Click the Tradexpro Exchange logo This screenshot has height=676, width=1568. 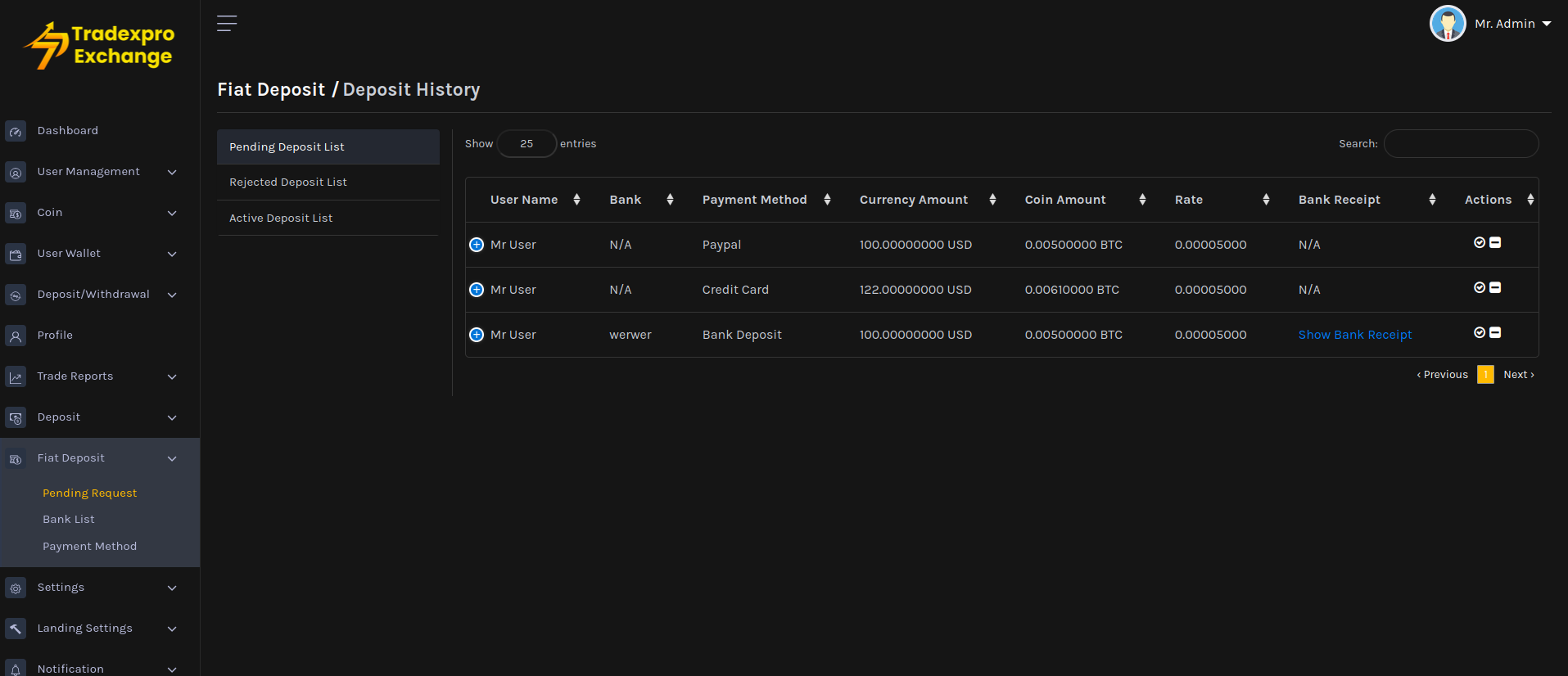[x=100, y=46]
